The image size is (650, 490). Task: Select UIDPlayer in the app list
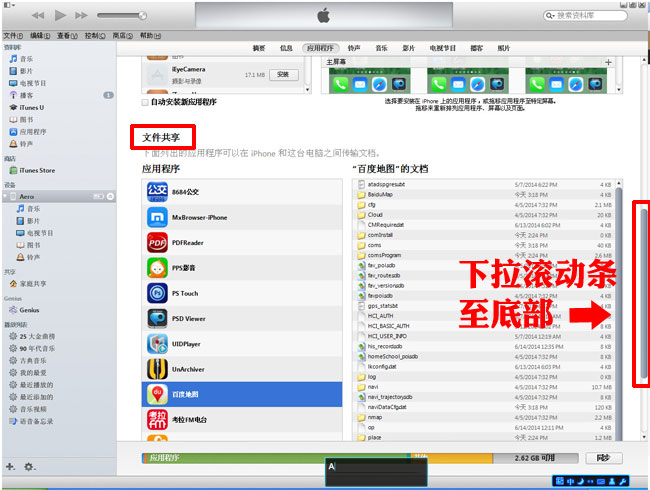pyautogui.click(x=242, y=344)
